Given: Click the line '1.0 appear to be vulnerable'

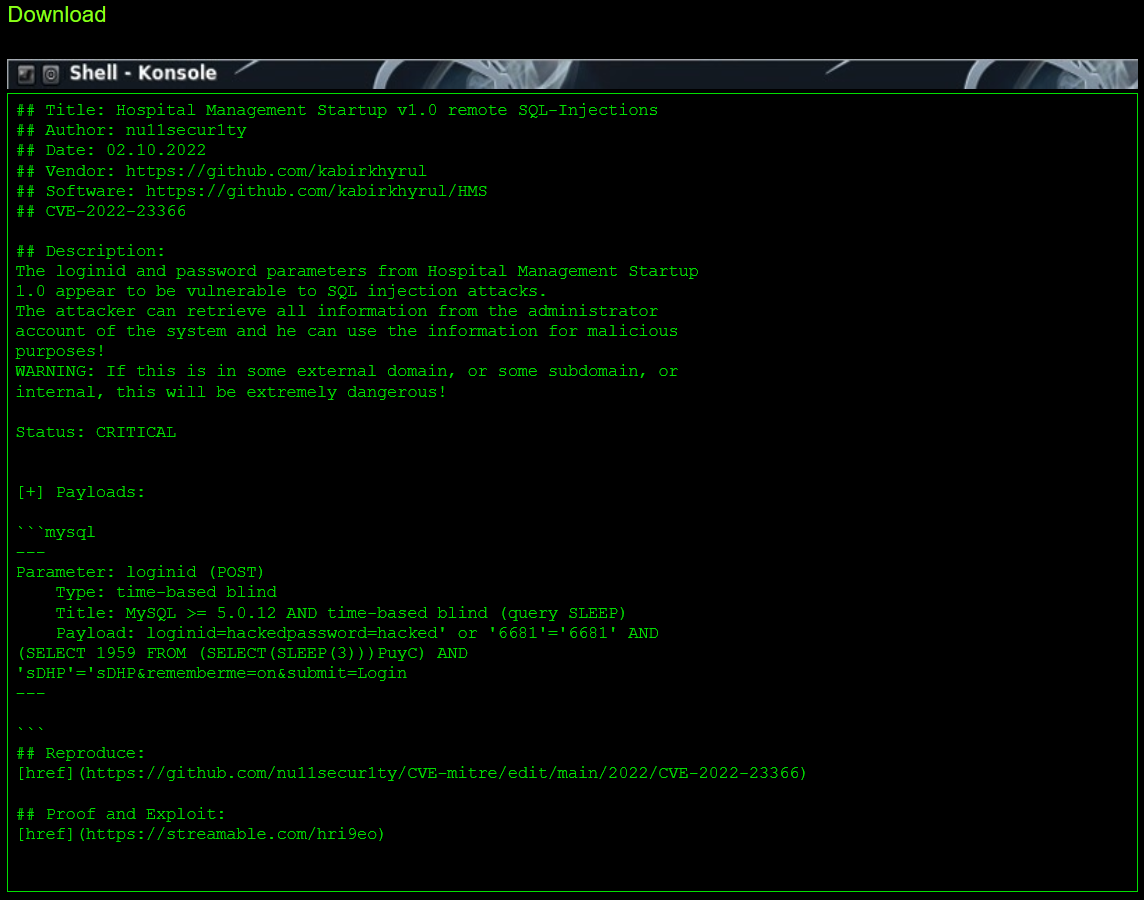Looking at the screenshot, I should pyautogui.click(x=282, y=291).
